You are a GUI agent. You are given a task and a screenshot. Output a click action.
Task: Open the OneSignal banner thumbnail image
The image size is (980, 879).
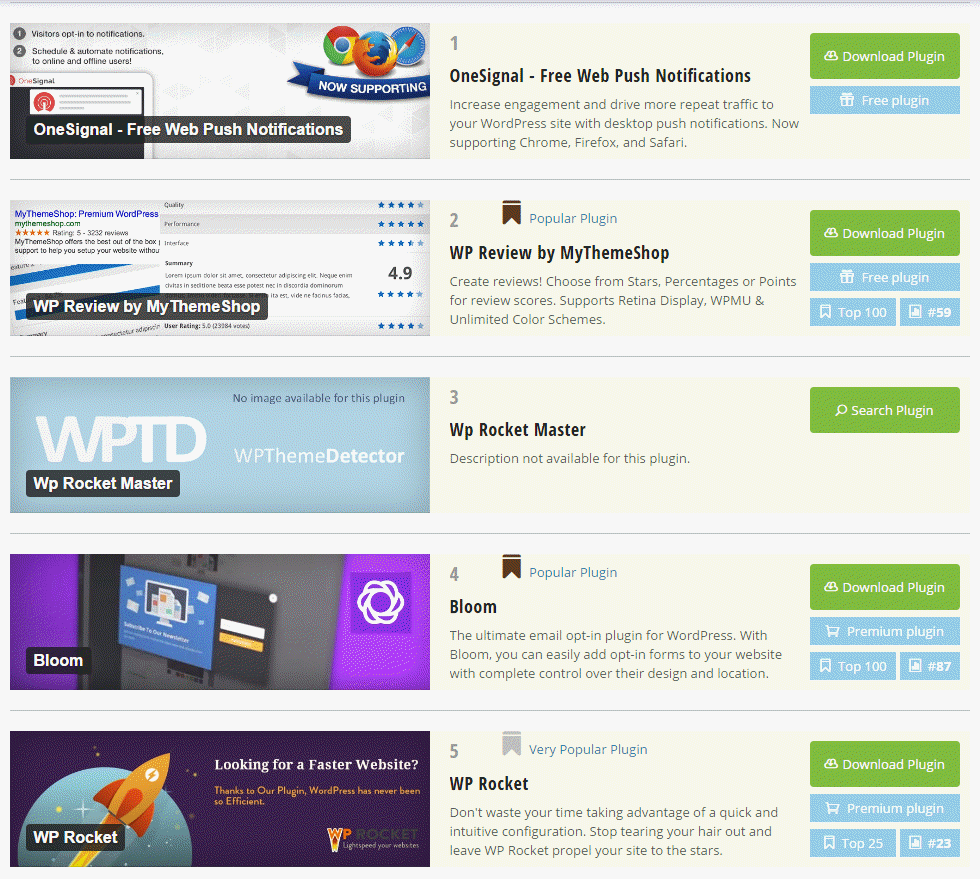(220, 91)
